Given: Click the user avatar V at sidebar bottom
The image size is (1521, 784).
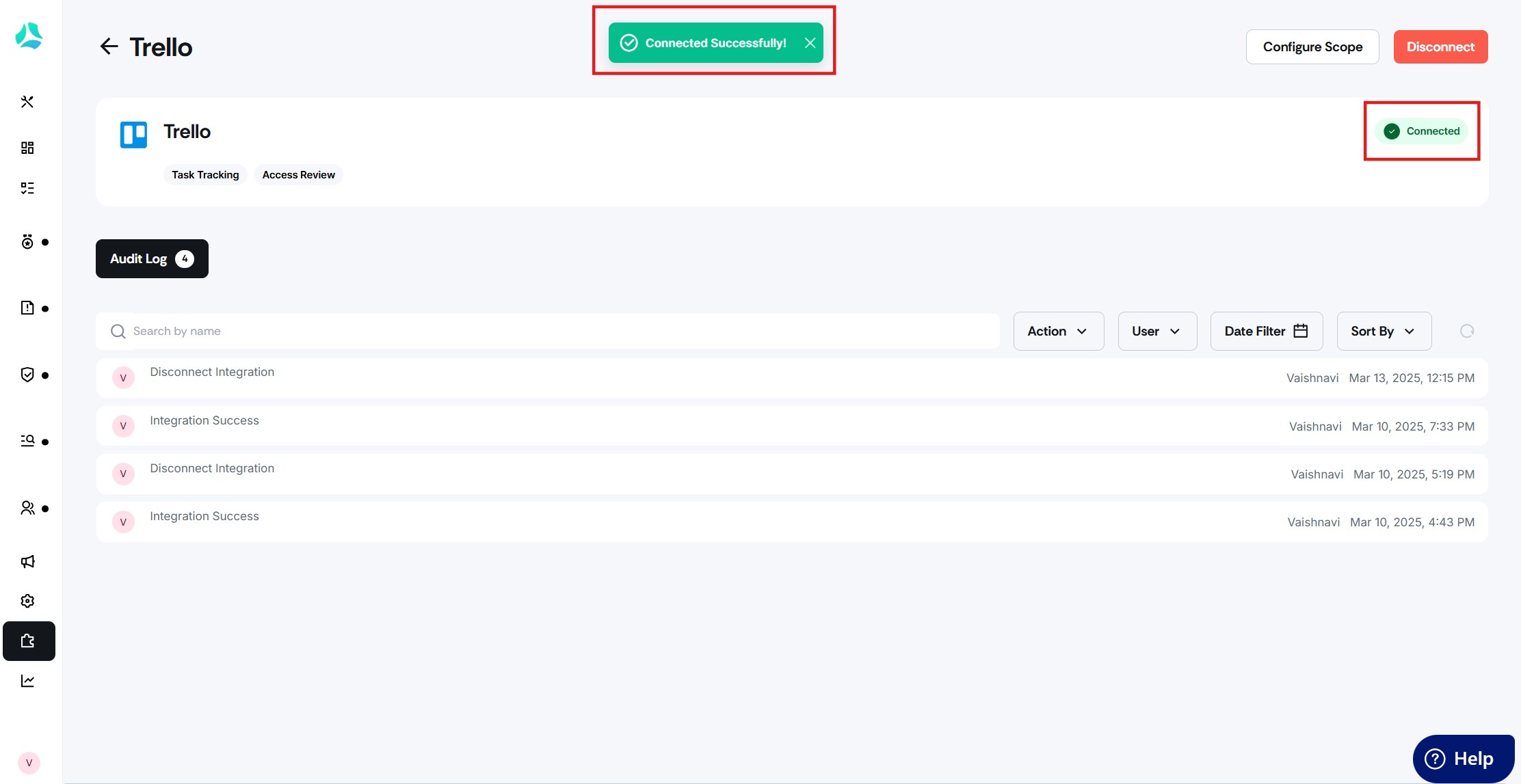Looking at the screenshot, I should click(29, 763).
